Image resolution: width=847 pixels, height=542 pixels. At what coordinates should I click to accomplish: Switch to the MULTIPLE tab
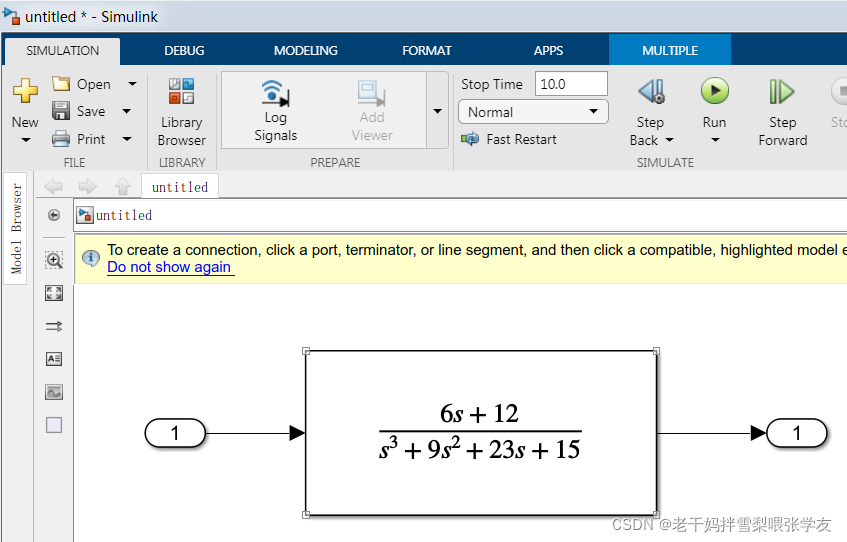[x=670, y=51]
